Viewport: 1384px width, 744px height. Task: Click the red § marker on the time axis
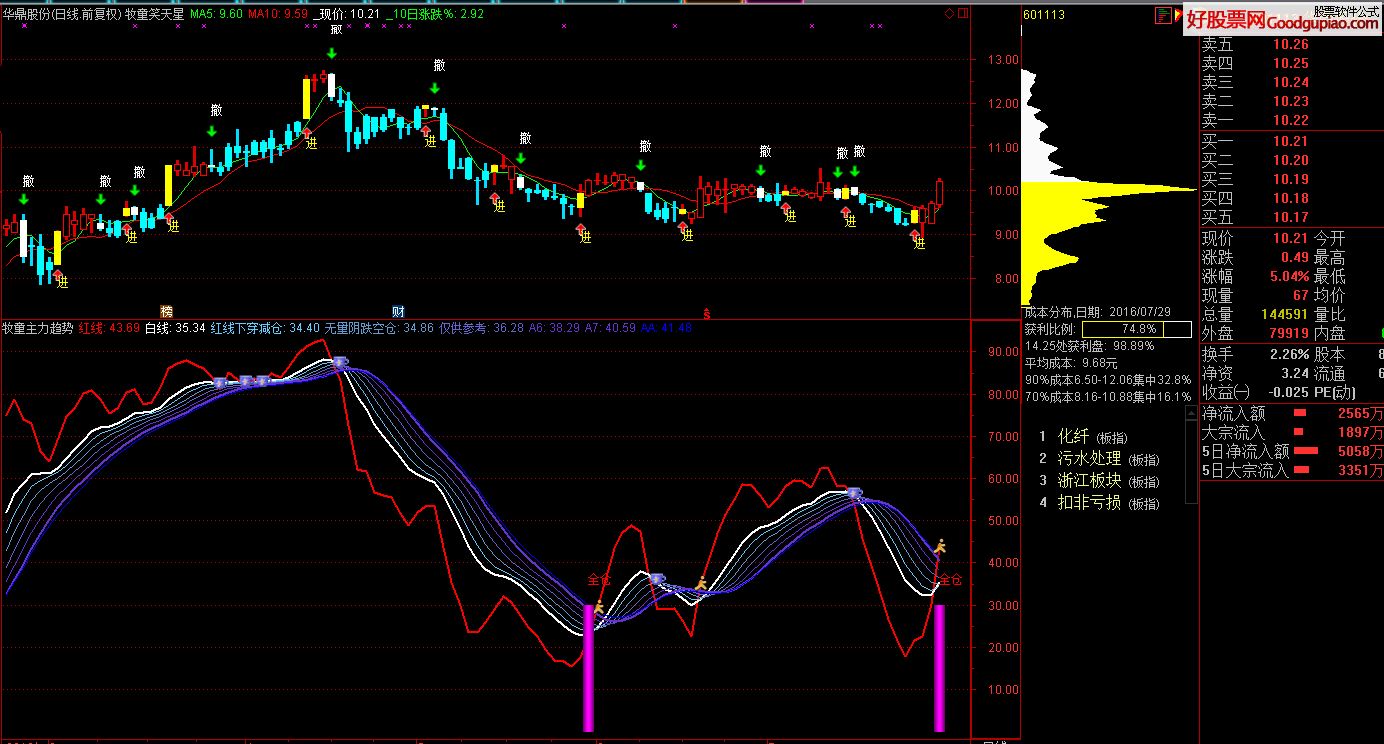[707, 313]
